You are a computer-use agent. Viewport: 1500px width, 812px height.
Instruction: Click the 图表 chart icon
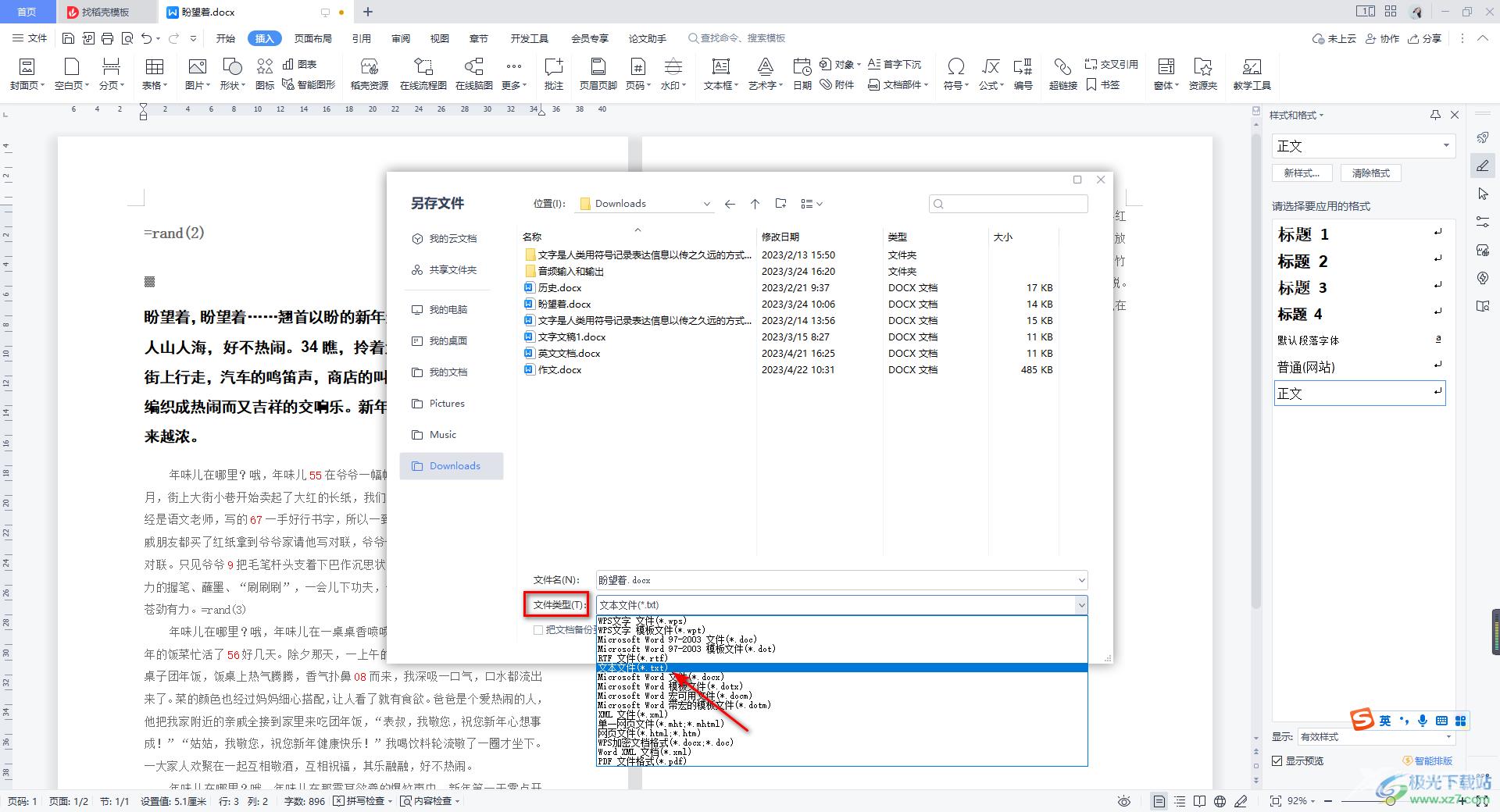tap(300, 64)
